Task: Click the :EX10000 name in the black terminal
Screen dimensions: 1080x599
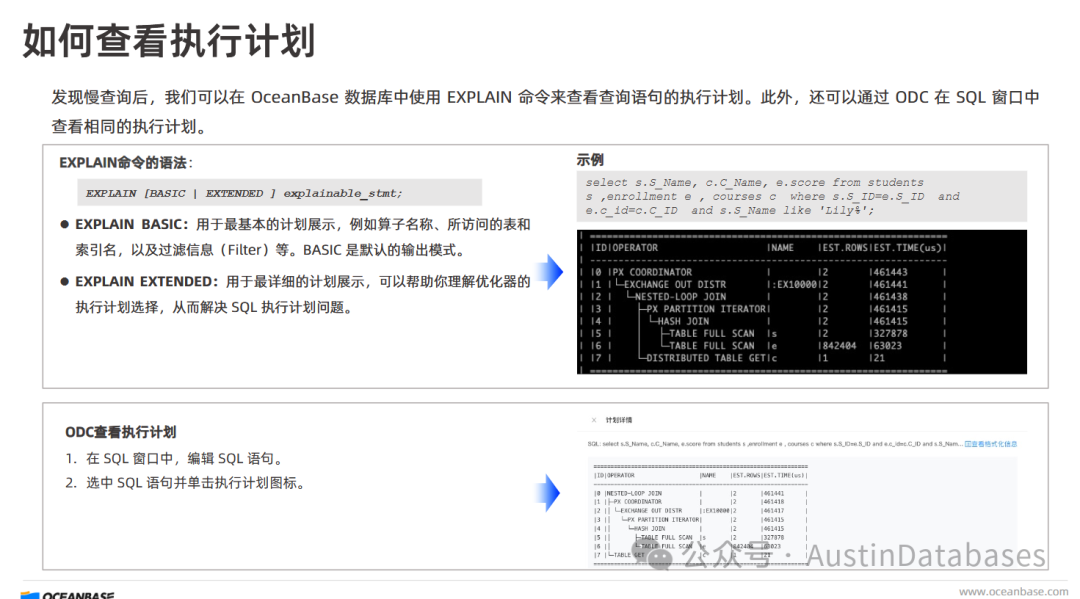Action: (793, 284)
